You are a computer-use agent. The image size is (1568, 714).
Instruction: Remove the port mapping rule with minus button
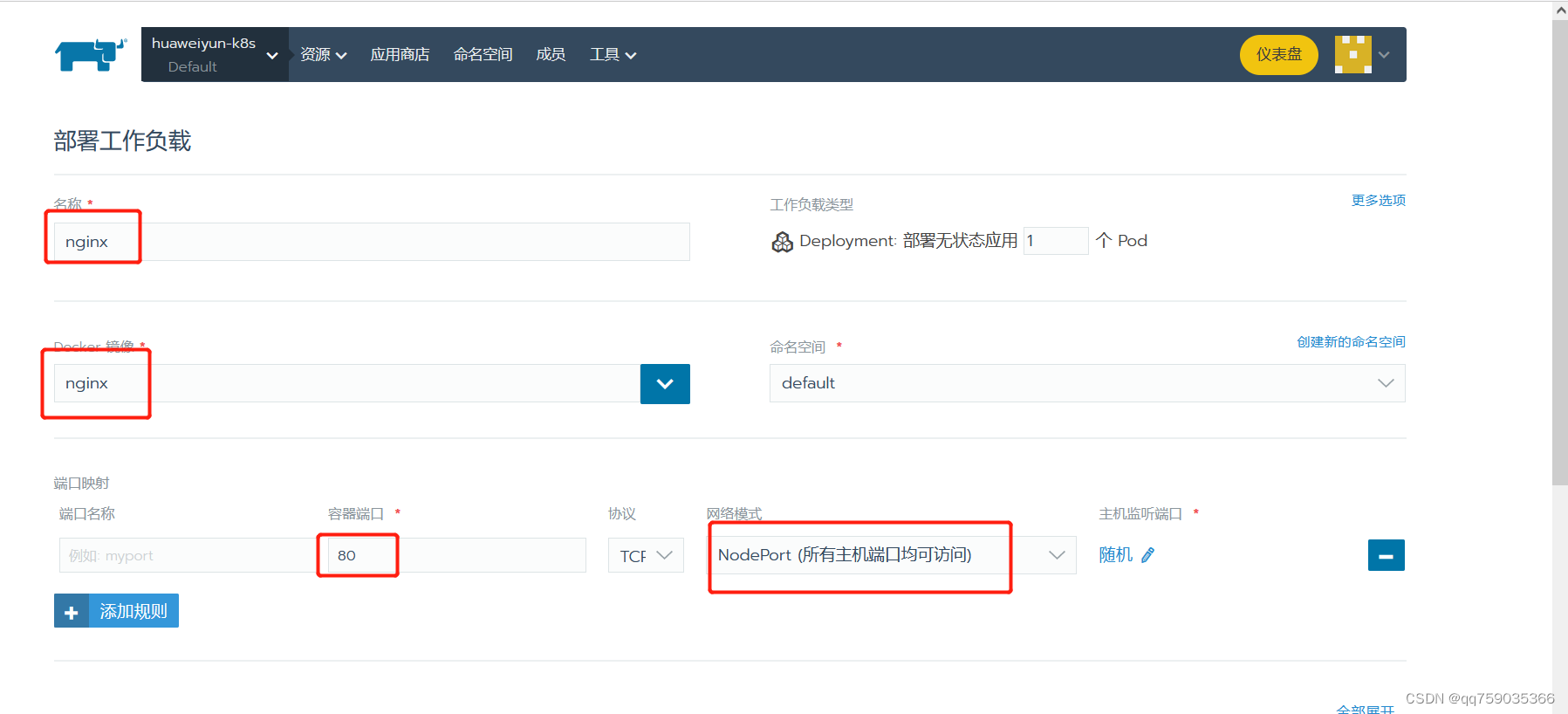pyautogui.click(x=1386, y=555)
